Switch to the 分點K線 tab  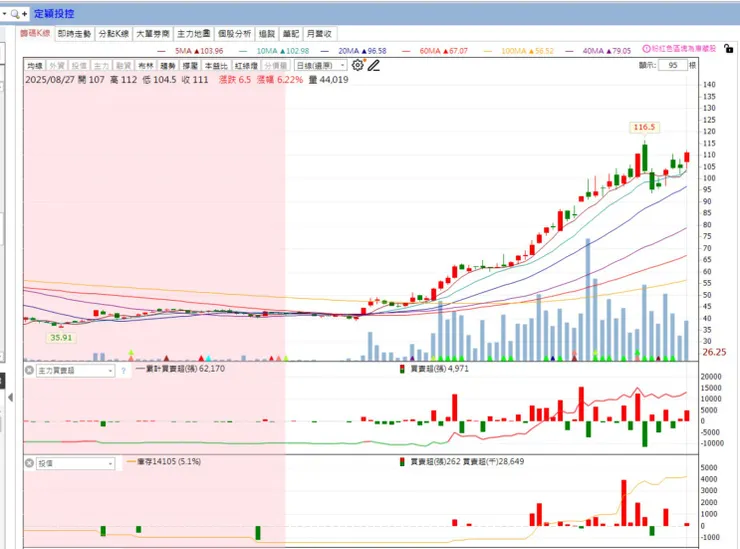click(x=113, y=34)
